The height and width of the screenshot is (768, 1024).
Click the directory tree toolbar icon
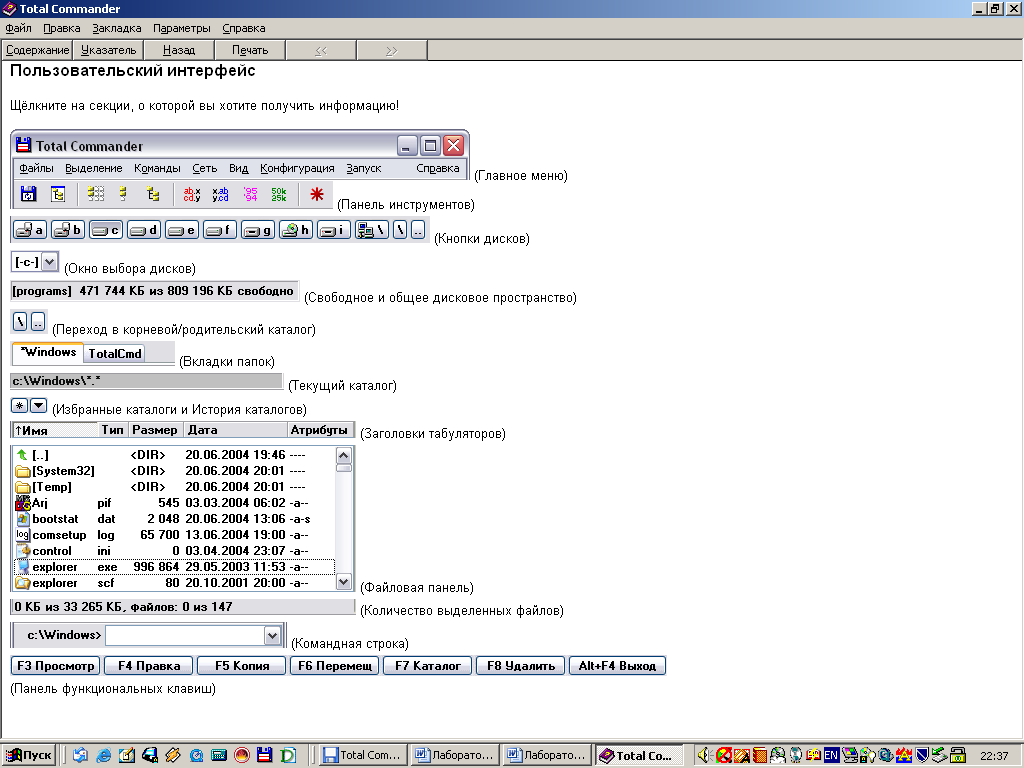58,194
